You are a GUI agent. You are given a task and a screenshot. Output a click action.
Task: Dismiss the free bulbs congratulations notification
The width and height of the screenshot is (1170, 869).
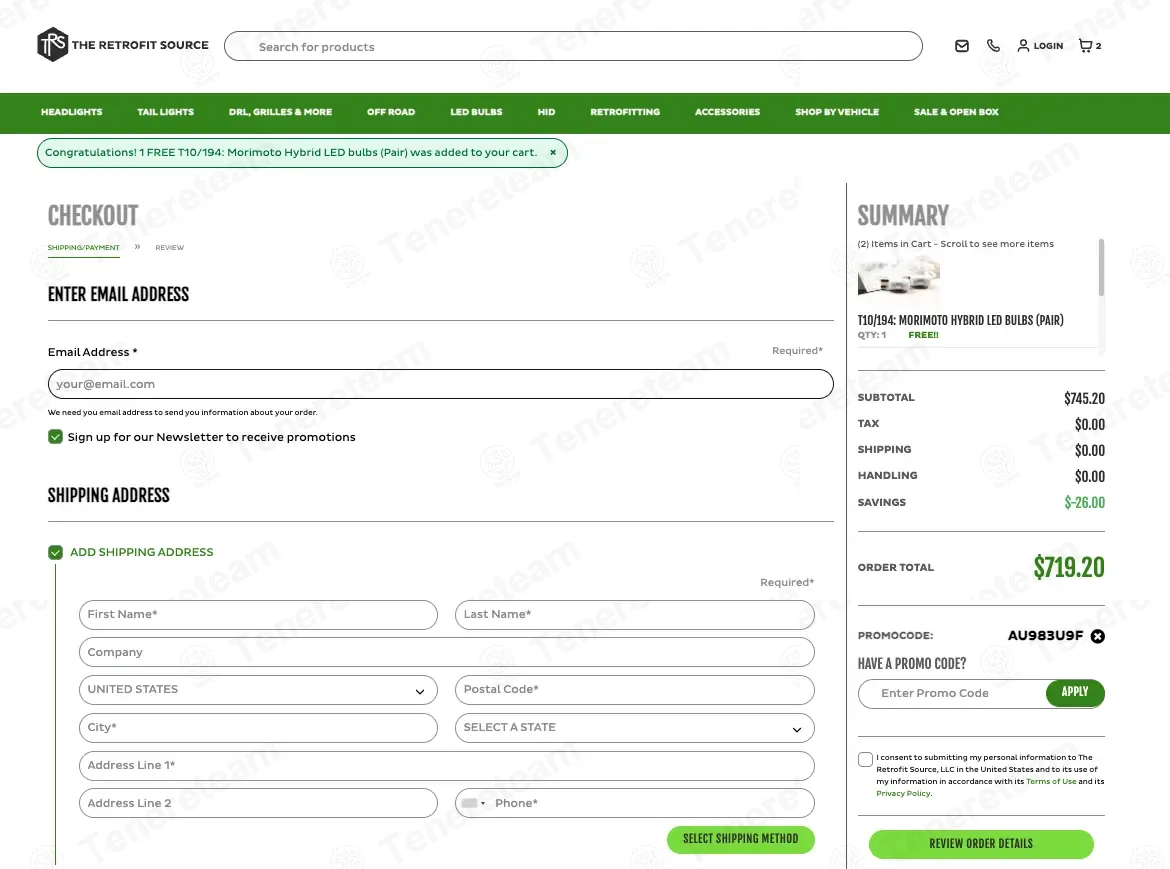pos(553,153)
